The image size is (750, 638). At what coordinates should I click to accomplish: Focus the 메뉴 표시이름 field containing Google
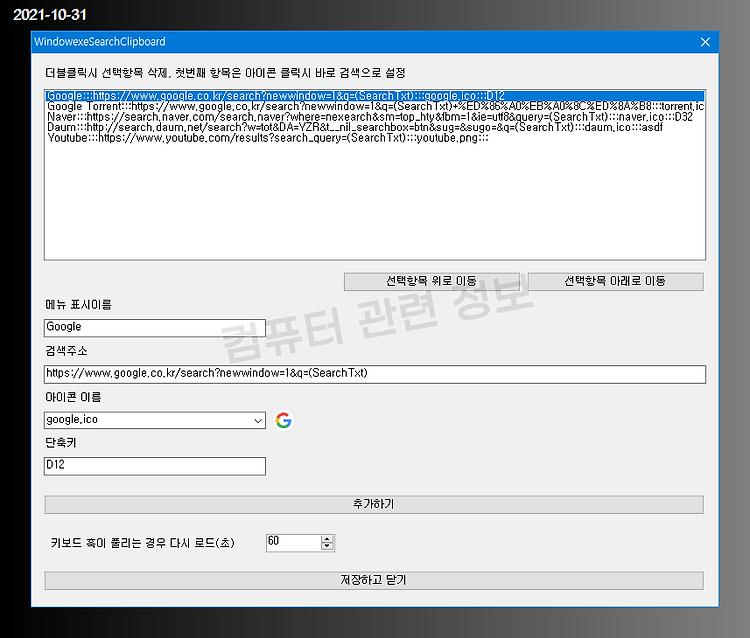(x=154, y=328)
